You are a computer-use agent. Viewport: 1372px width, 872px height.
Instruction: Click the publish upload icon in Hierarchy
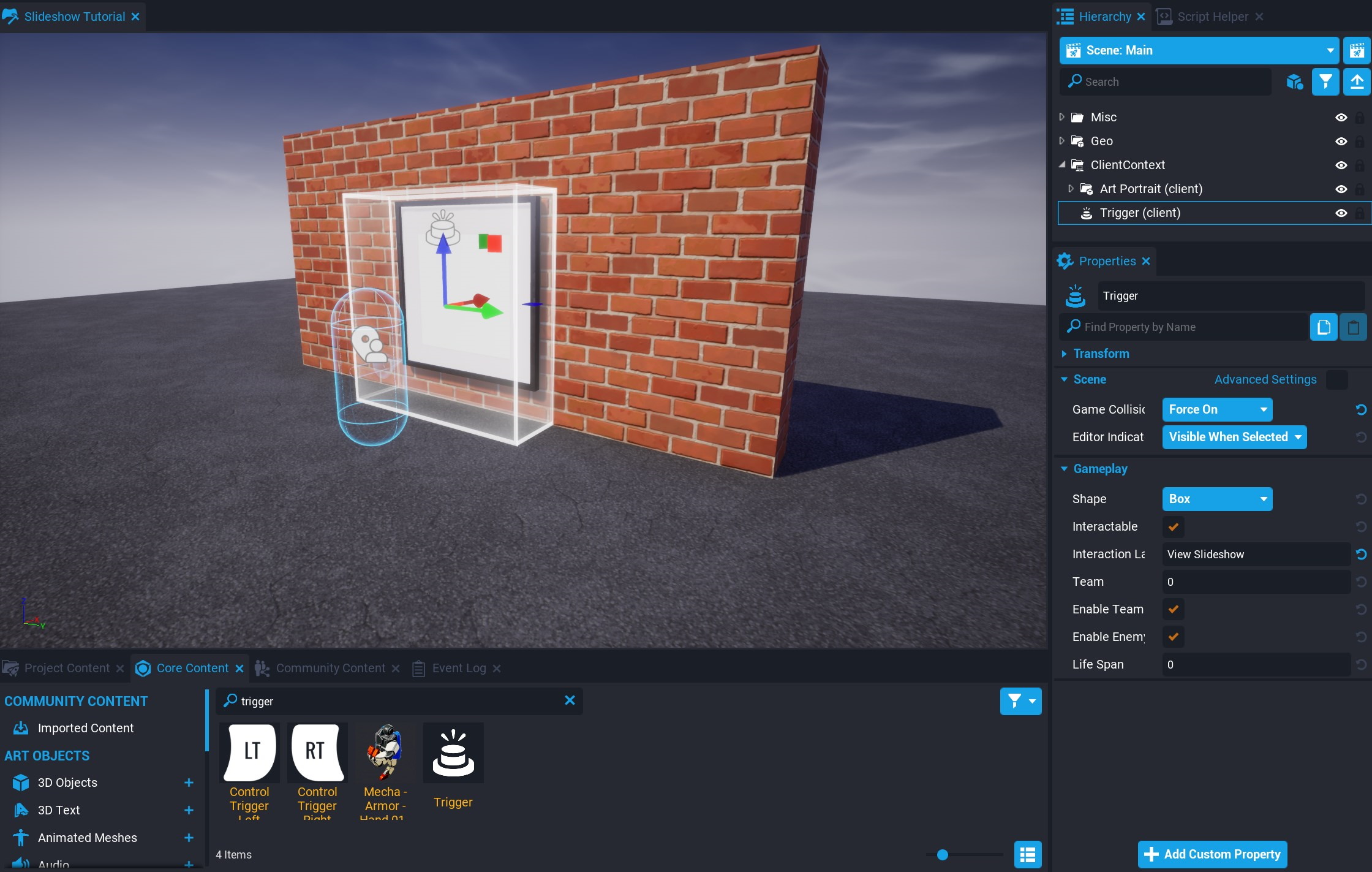(1356, 82)
